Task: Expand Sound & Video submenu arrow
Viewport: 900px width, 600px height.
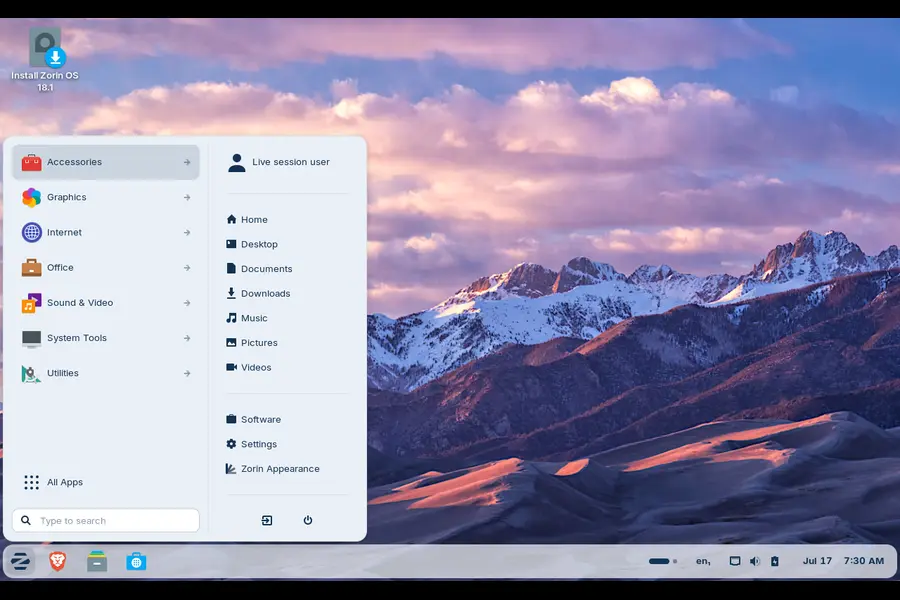Action: [x=187, y=303]
